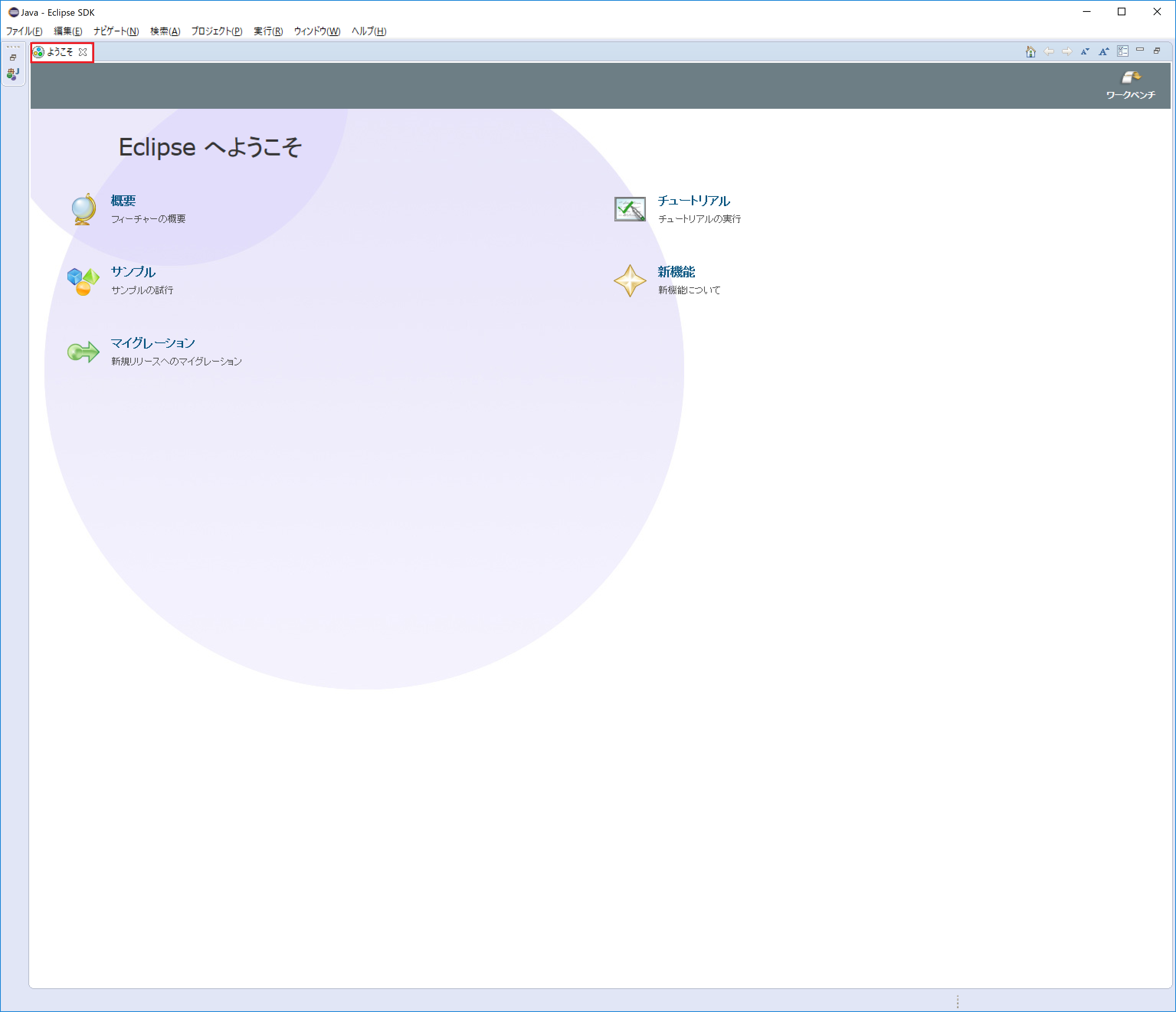Restore the welcome view with restore icon
The image size is (1176, 1012).
(1157, 51)
